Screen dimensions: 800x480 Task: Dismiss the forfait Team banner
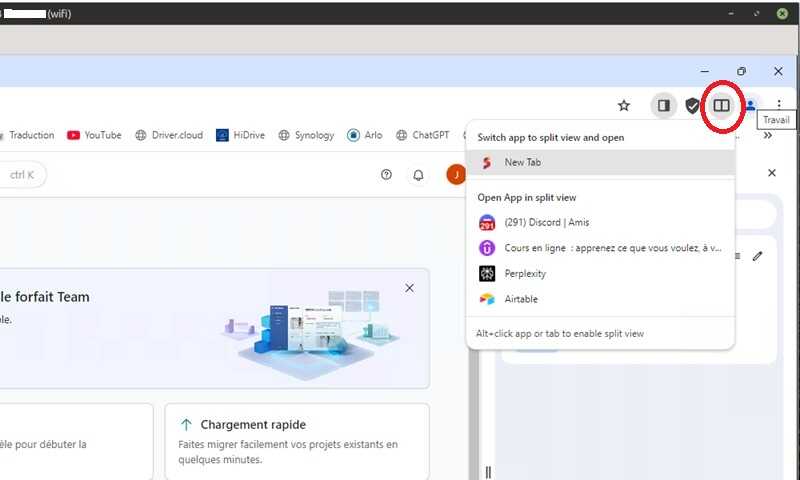409,288
